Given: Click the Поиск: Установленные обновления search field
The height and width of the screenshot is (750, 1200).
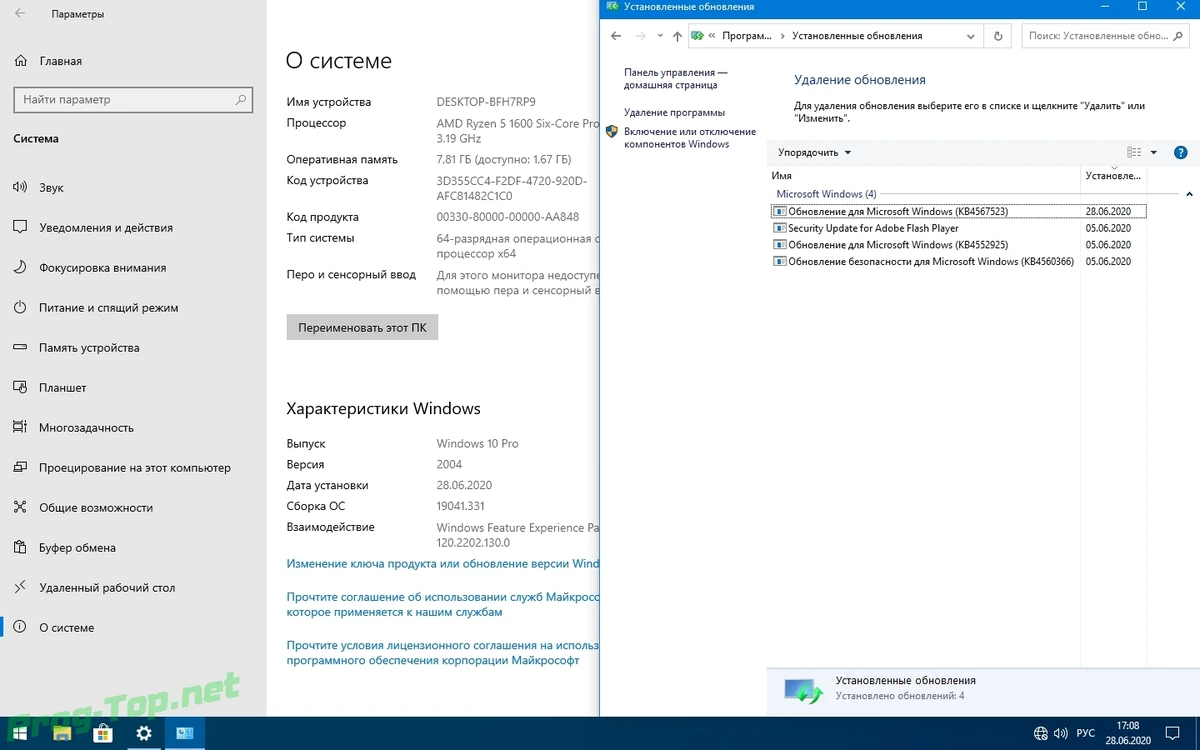Looking at the screenshot, I should point(1103,36).
